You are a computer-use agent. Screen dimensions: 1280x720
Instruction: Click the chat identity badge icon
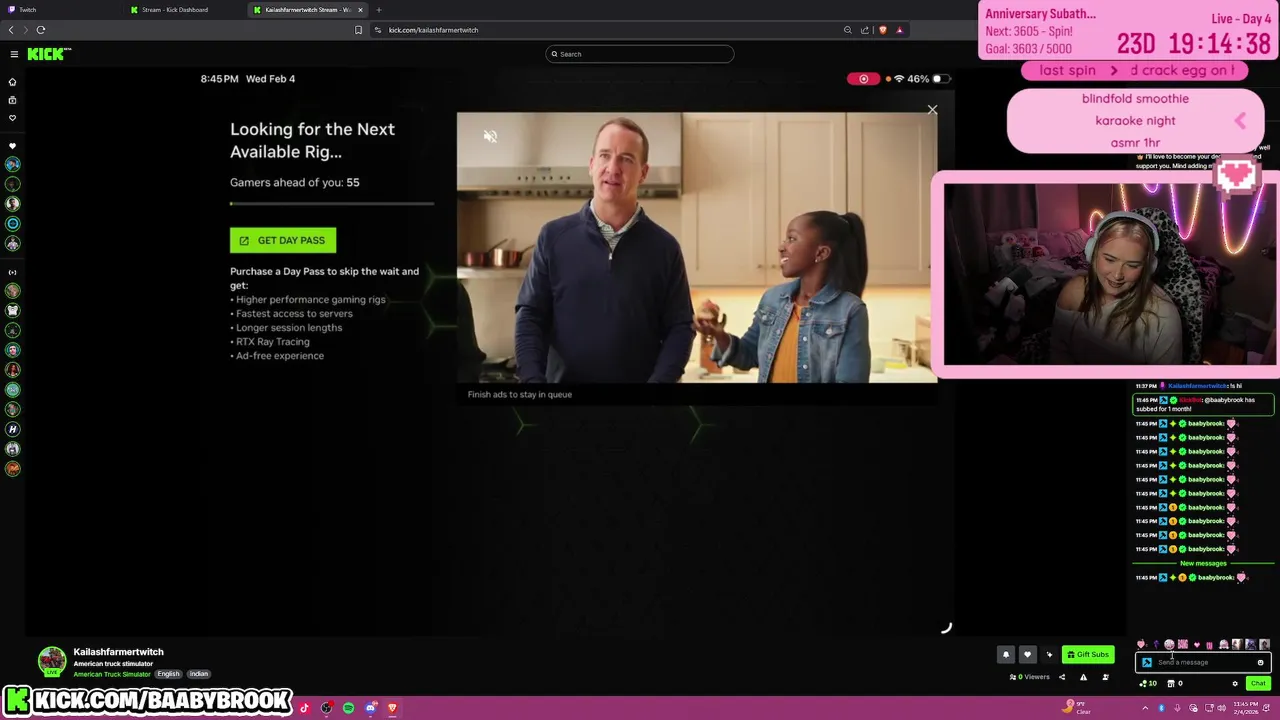click(1147, 662)
